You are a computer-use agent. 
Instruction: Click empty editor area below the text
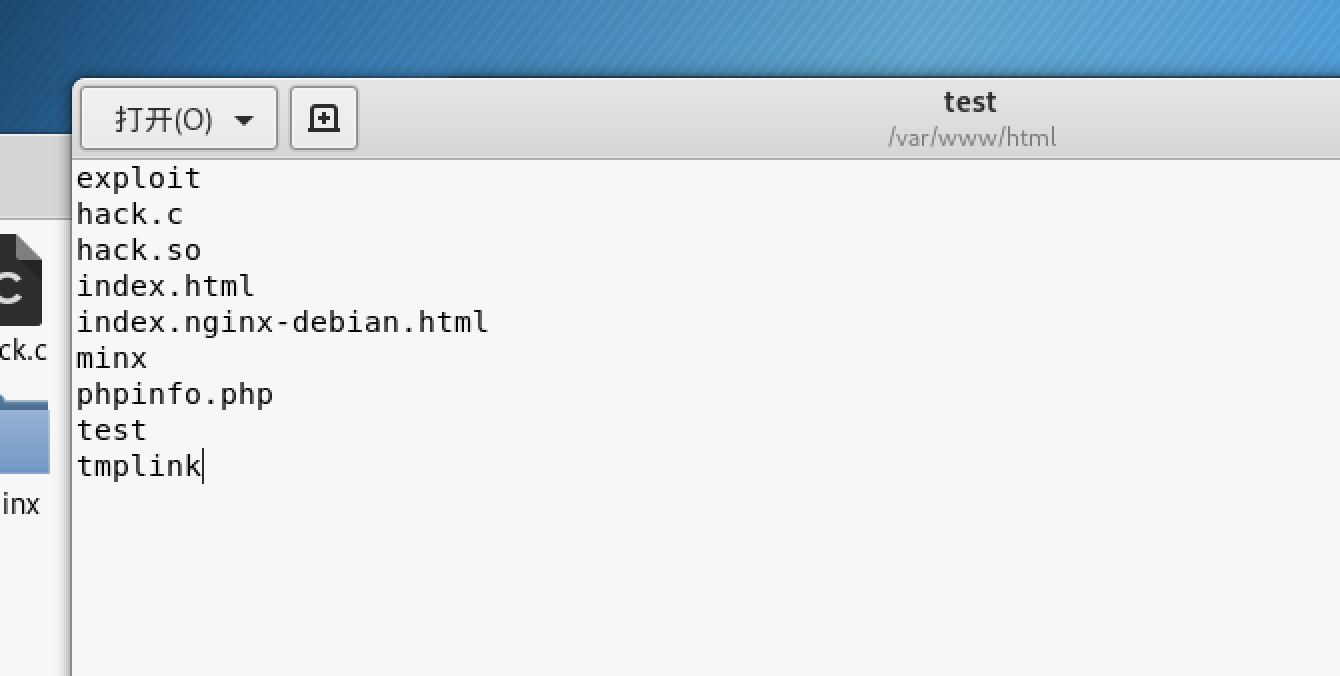click(700, 580)
